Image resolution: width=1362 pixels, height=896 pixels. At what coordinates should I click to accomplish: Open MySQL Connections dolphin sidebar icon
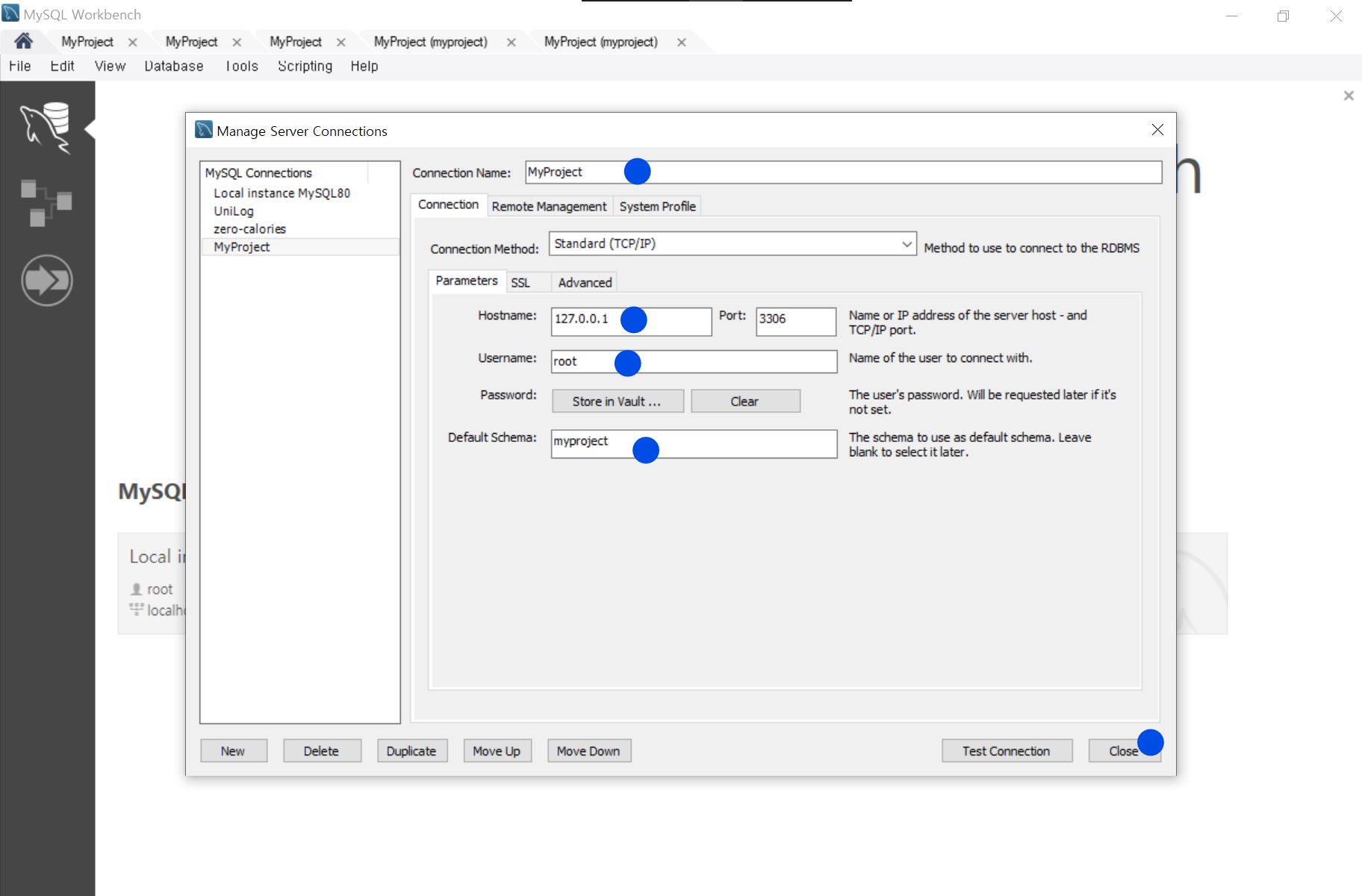point(46,128)
